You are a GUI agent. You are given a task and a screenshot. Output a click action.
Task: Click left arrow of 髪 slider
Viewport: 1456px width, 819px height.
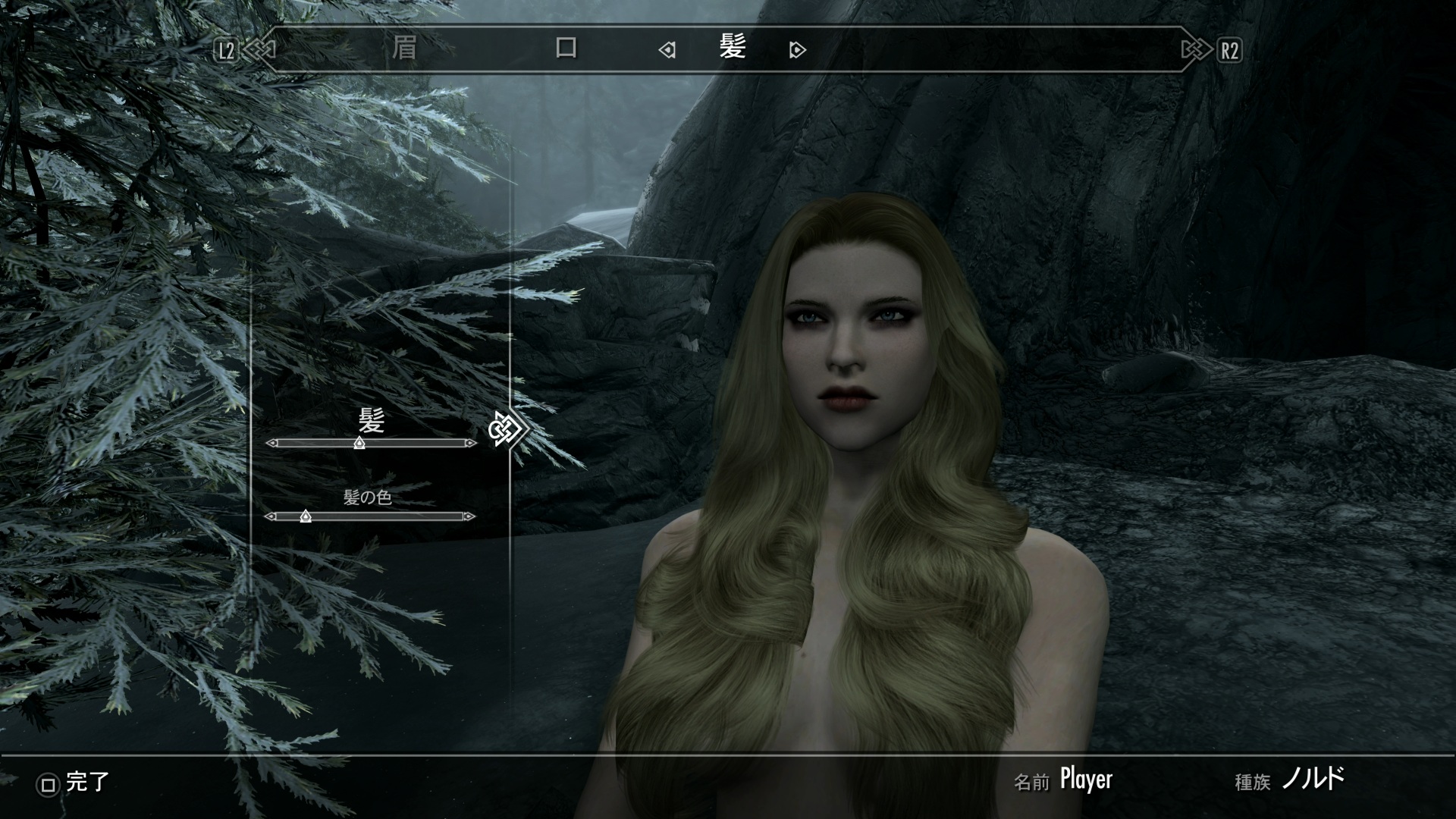(x=271, y=443)
